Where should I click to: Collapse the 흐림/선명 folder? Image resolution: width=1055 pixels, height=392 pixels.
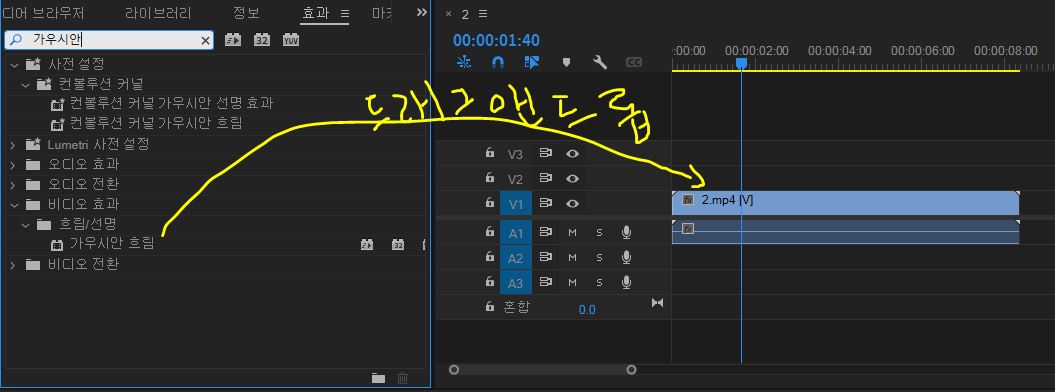tap(25, 224)
